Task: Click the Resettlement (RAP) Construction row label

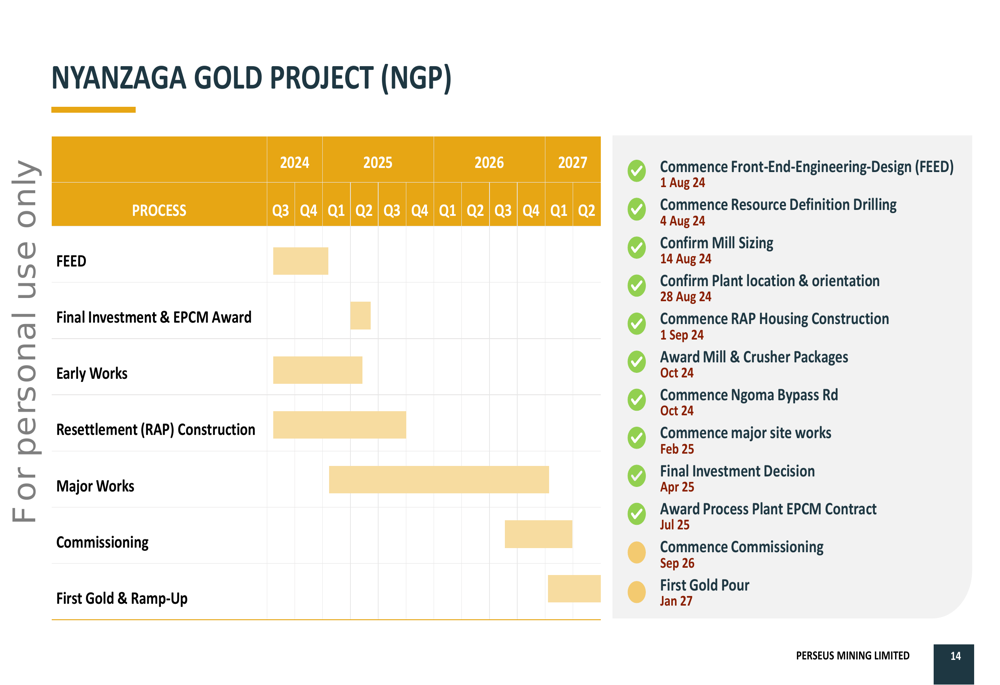Action: 155,430
